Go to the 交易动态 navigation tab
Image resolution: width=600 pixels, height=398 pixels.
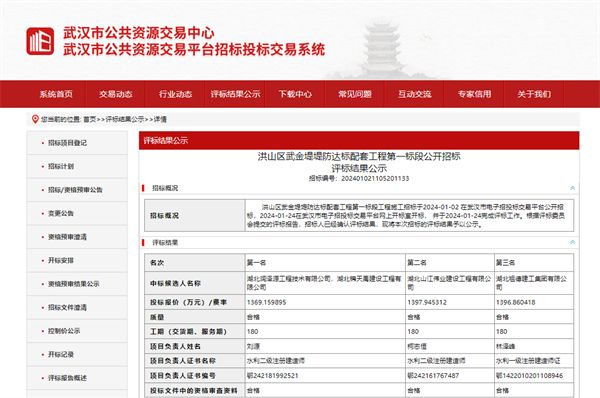(x=116, y=94)
